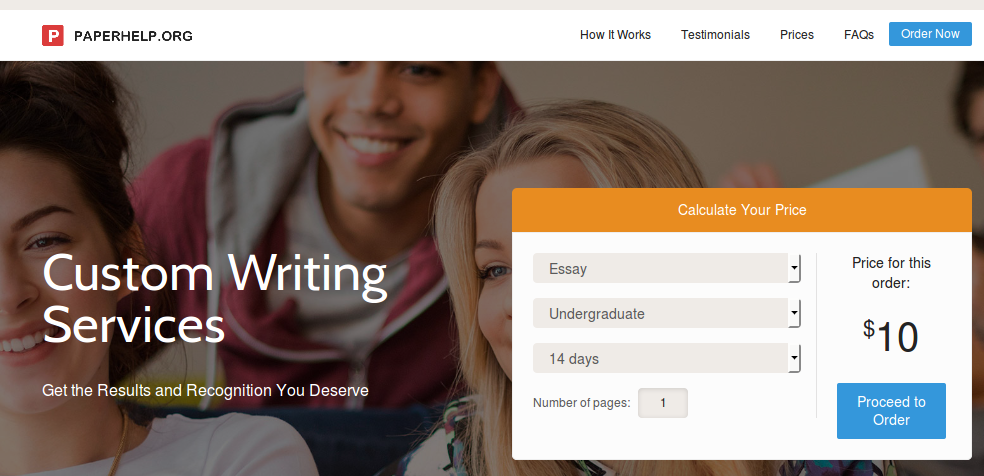The image size is (984, 476).
Task: Click the Number of pages label
Action: [x=582, y=403]
